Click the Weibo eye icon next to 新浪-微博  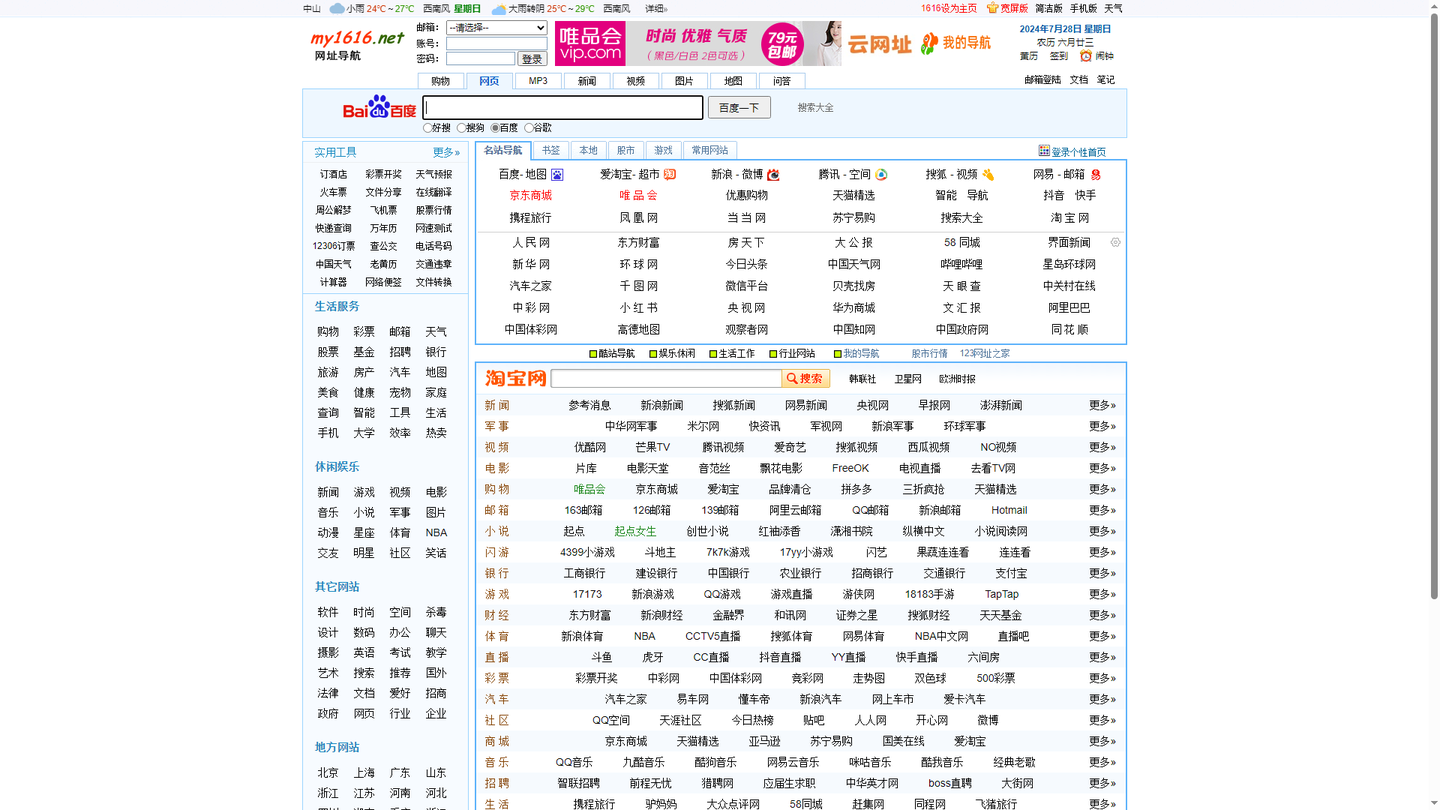click(773, 174)
